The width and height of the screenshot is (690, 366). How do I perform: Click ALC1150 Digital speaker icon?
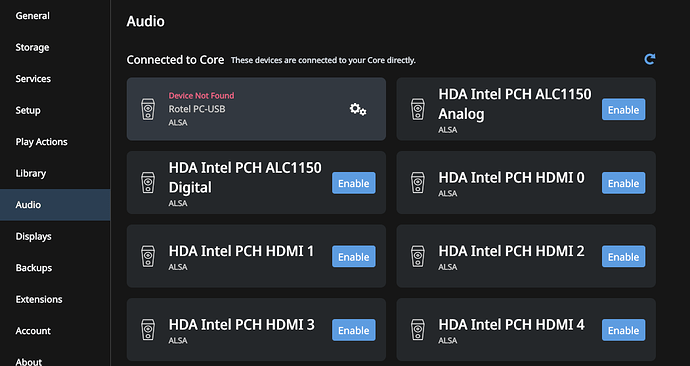click(x=148, y=183)
